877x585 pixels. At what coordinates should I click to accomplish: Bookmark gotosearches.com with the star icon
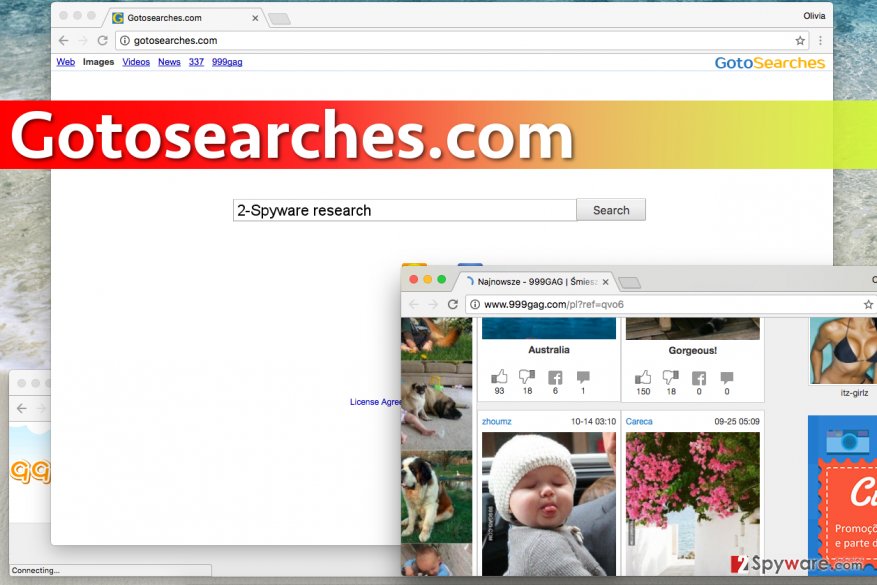pos(800,40)
